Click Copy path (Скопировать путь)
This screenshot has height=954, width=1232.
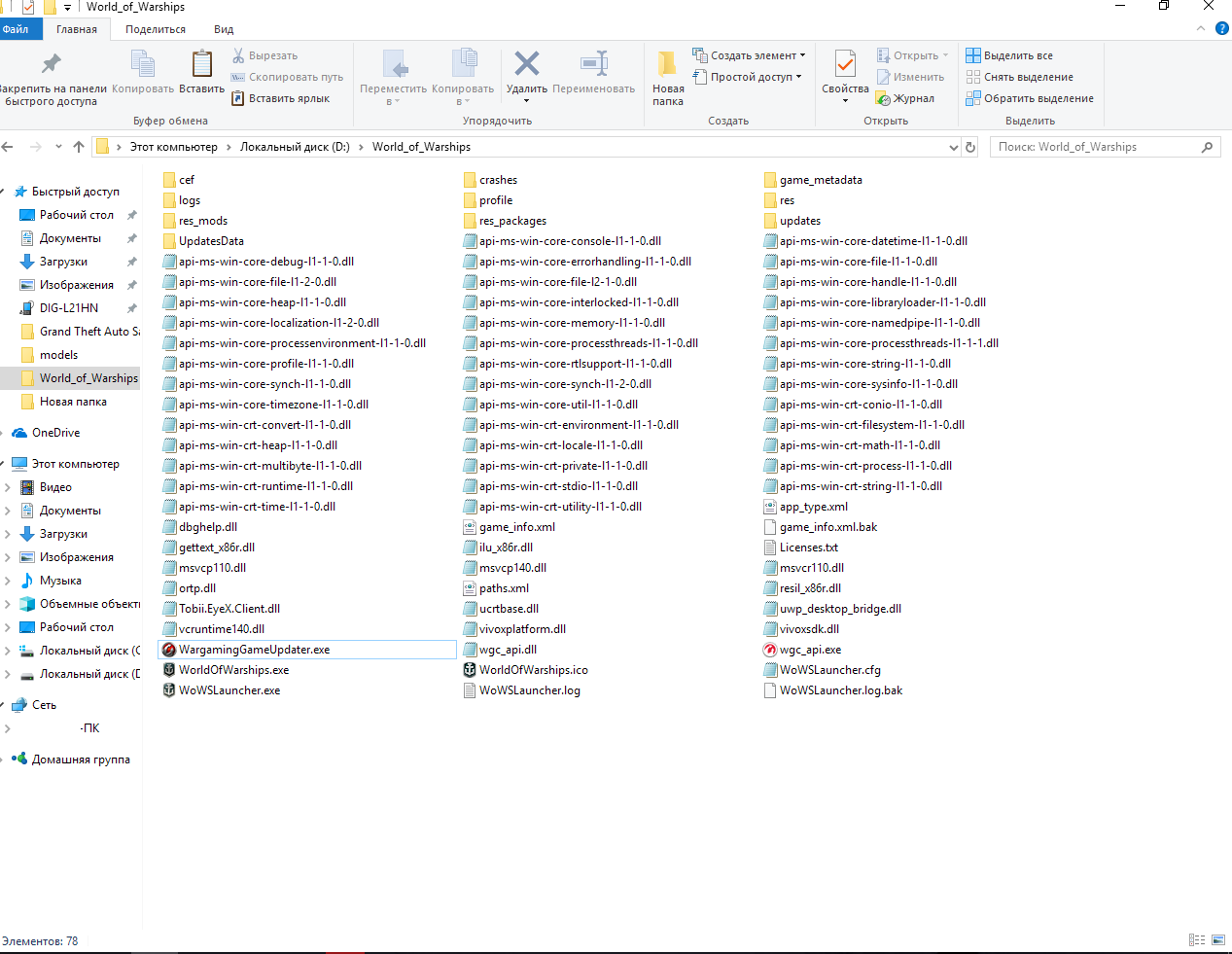pos(287,77)
